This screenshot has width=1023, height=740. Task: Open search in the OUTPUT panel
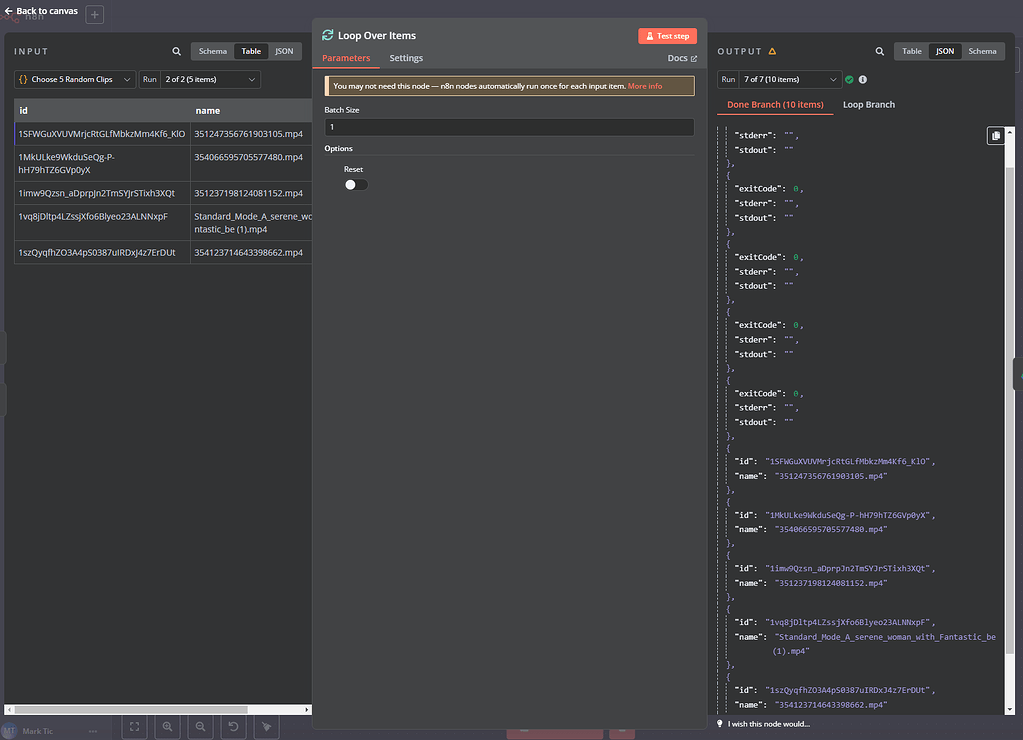[x=880, y=51]
